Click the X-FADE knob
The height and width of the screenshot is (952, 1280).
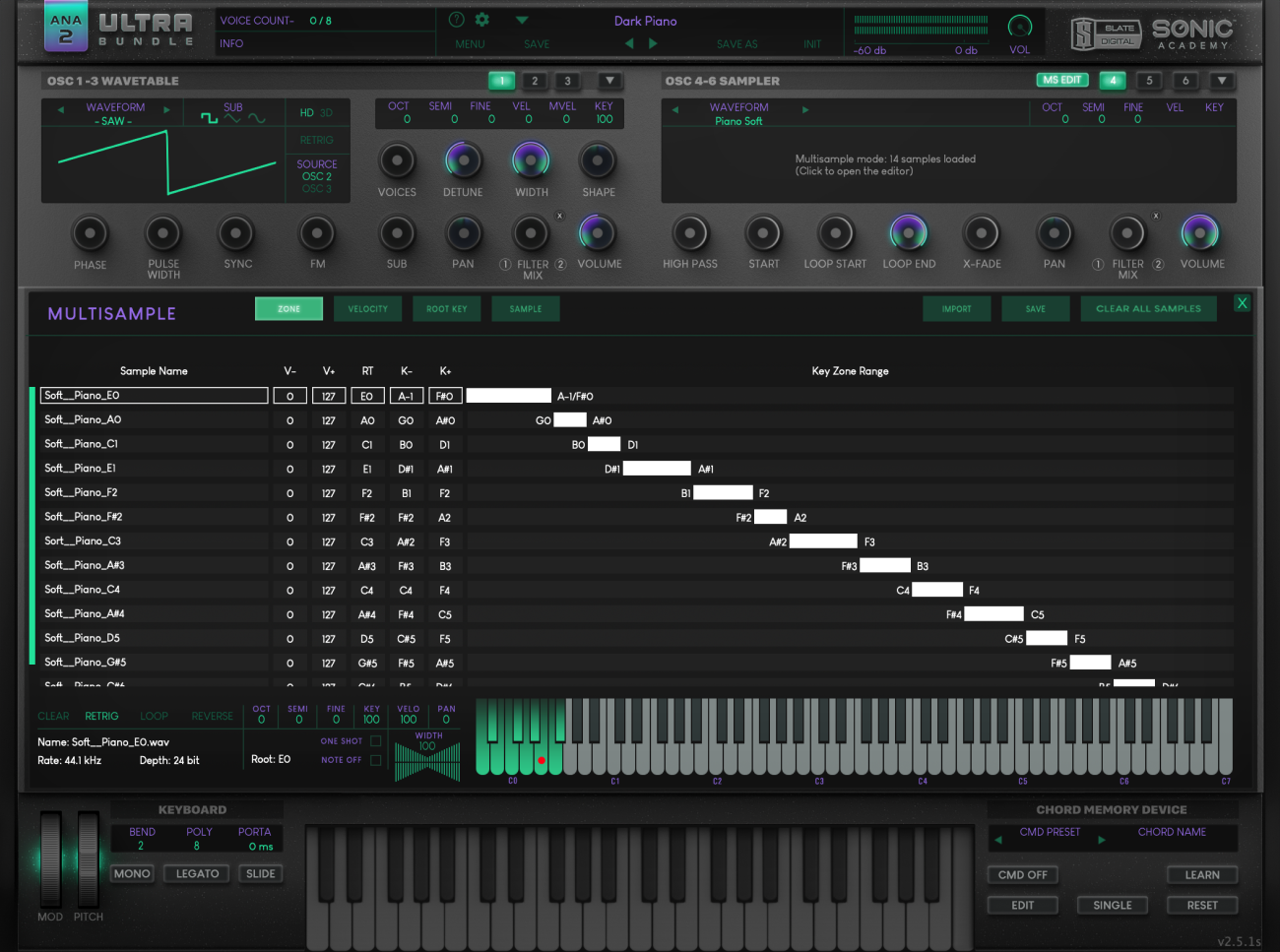pyautogui.click(x=982, y=233)
